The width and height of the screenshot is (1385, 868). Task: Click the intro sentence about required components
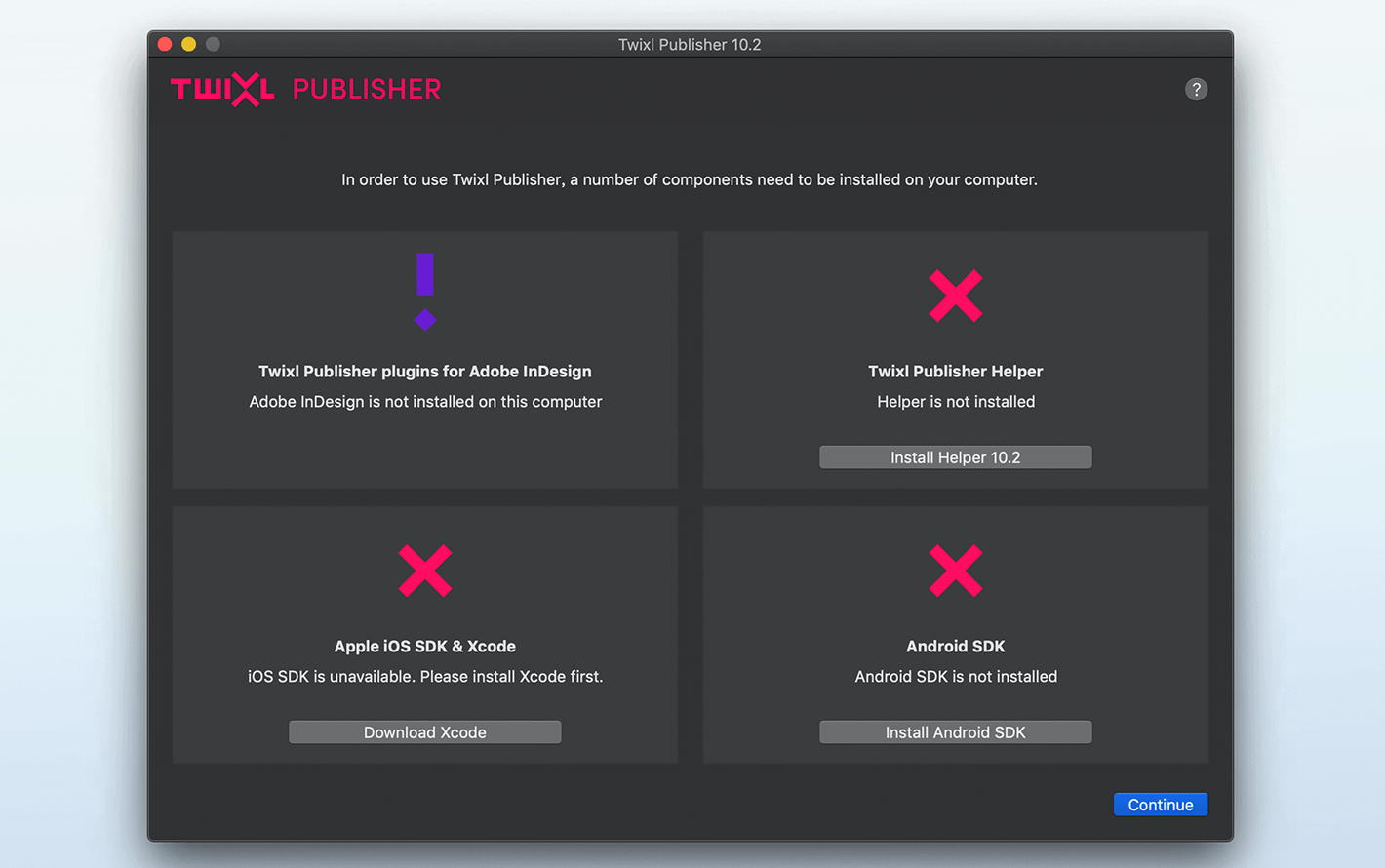pyautogui.click(x=690, y=179)
